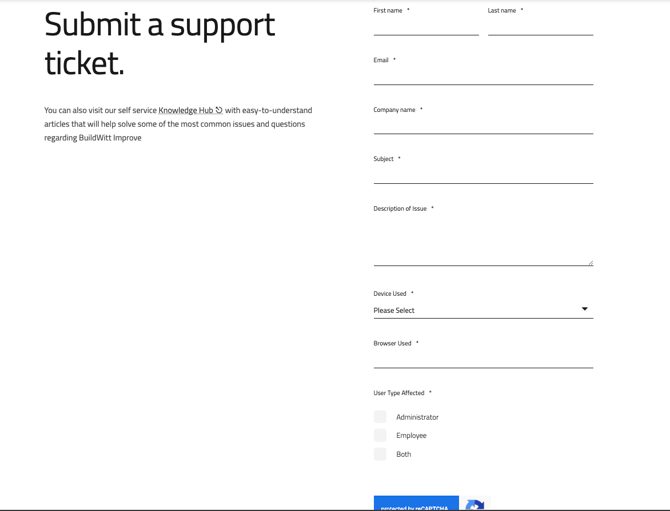Focus the First name input field
Viewport: 670px width, 511px height.
click(x=426, y=27)
